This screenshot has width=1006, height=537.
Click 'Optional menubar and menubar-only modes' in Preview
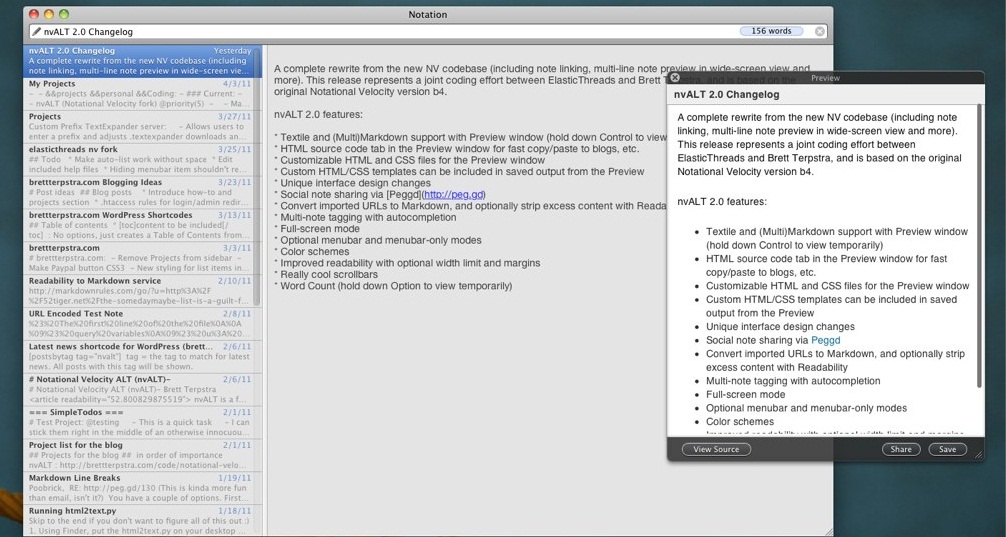coord(806,408)
